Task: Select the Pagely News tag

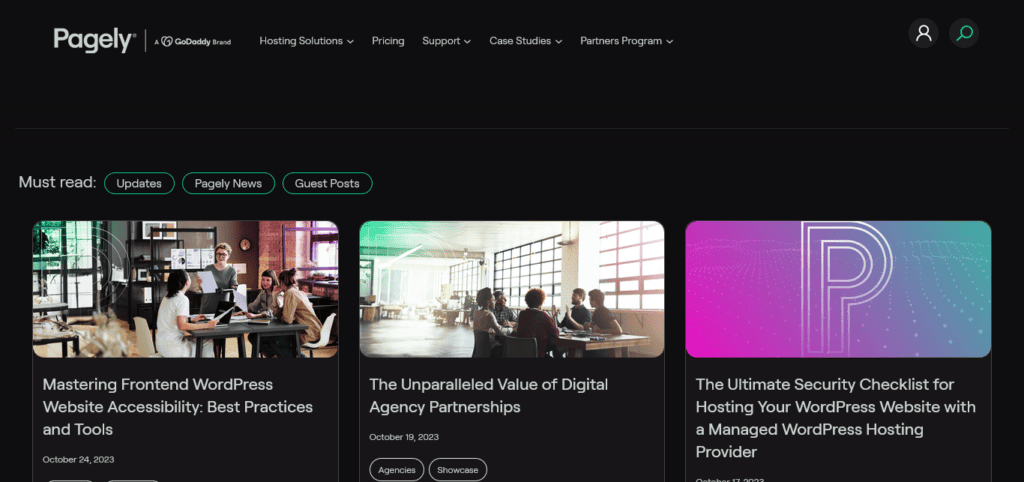Action: pyautogui.click(x=228, y=183)
